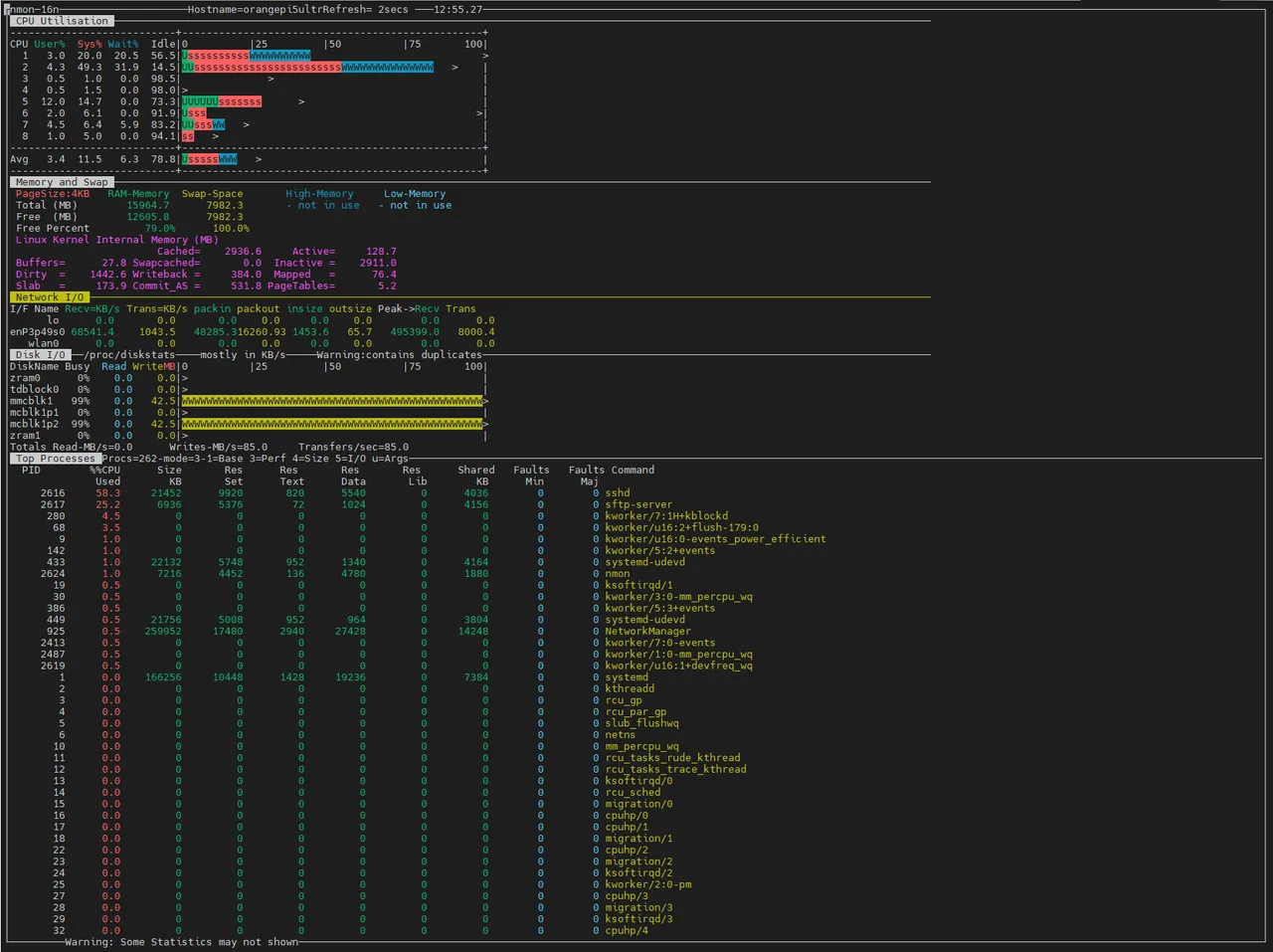Click the NetworkManager process entry
This screenshot has width=1273, height=952.
647,632
